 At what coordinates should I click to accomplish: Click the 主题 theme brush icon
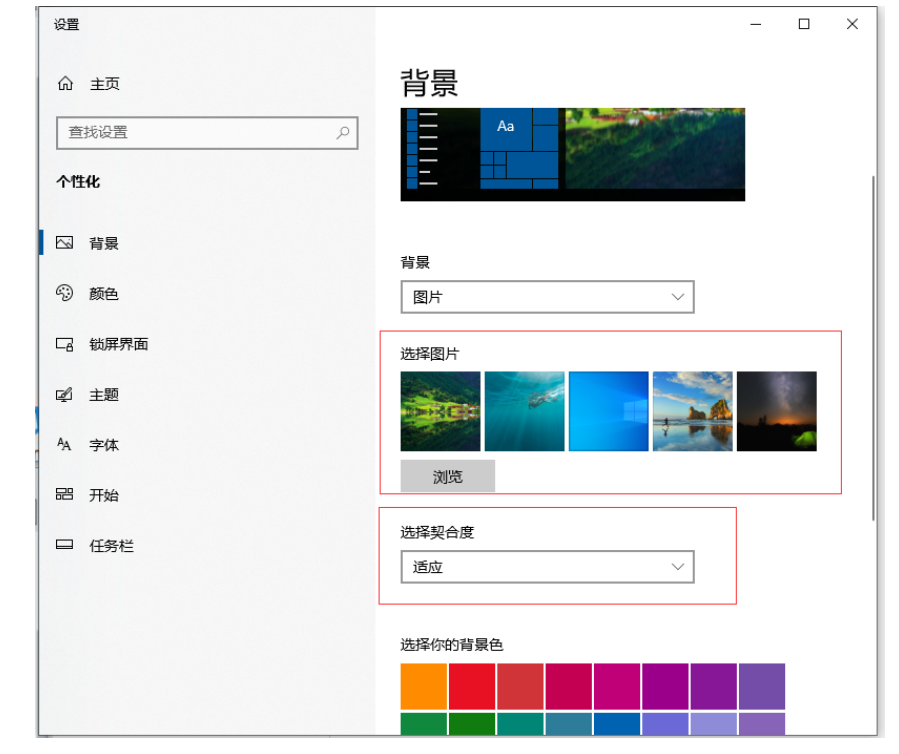[x=65, y=394]
